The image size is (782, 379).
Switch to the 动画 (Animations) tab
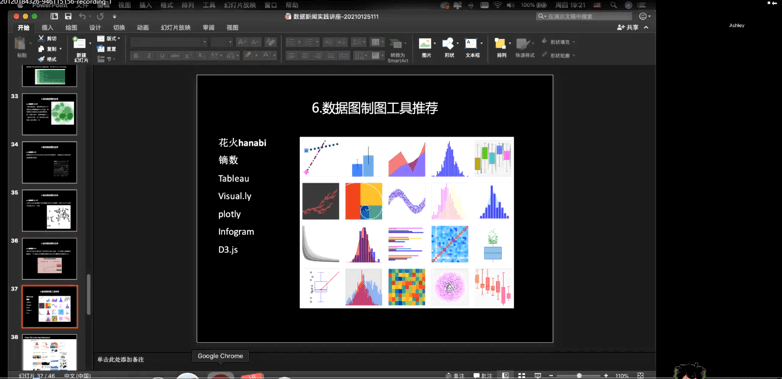(x=143, y=27)
